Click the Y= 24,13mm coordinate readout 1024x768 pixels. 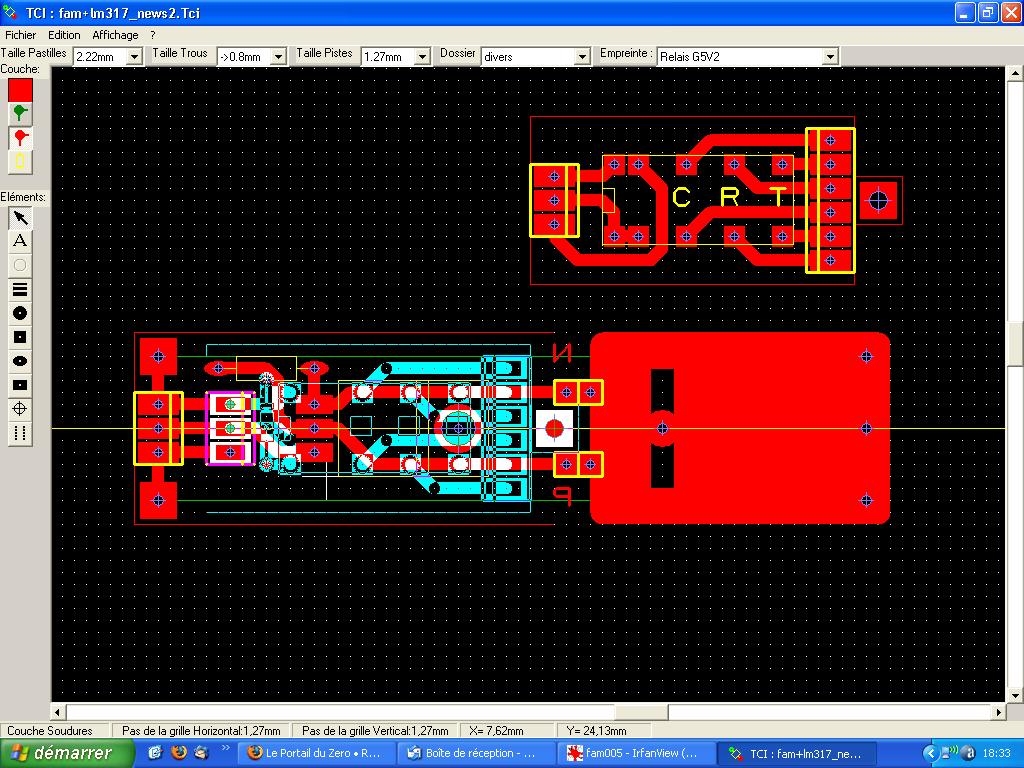coord(596,731)
